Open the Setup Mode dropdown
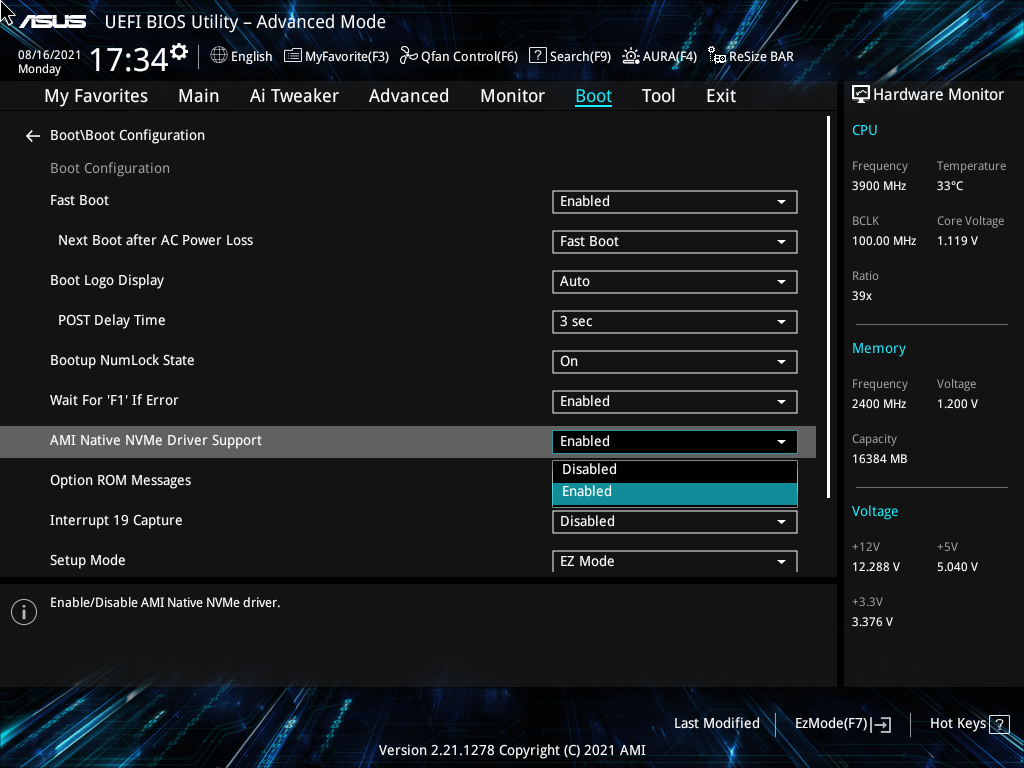1024x768 pixels. [675, 561]
